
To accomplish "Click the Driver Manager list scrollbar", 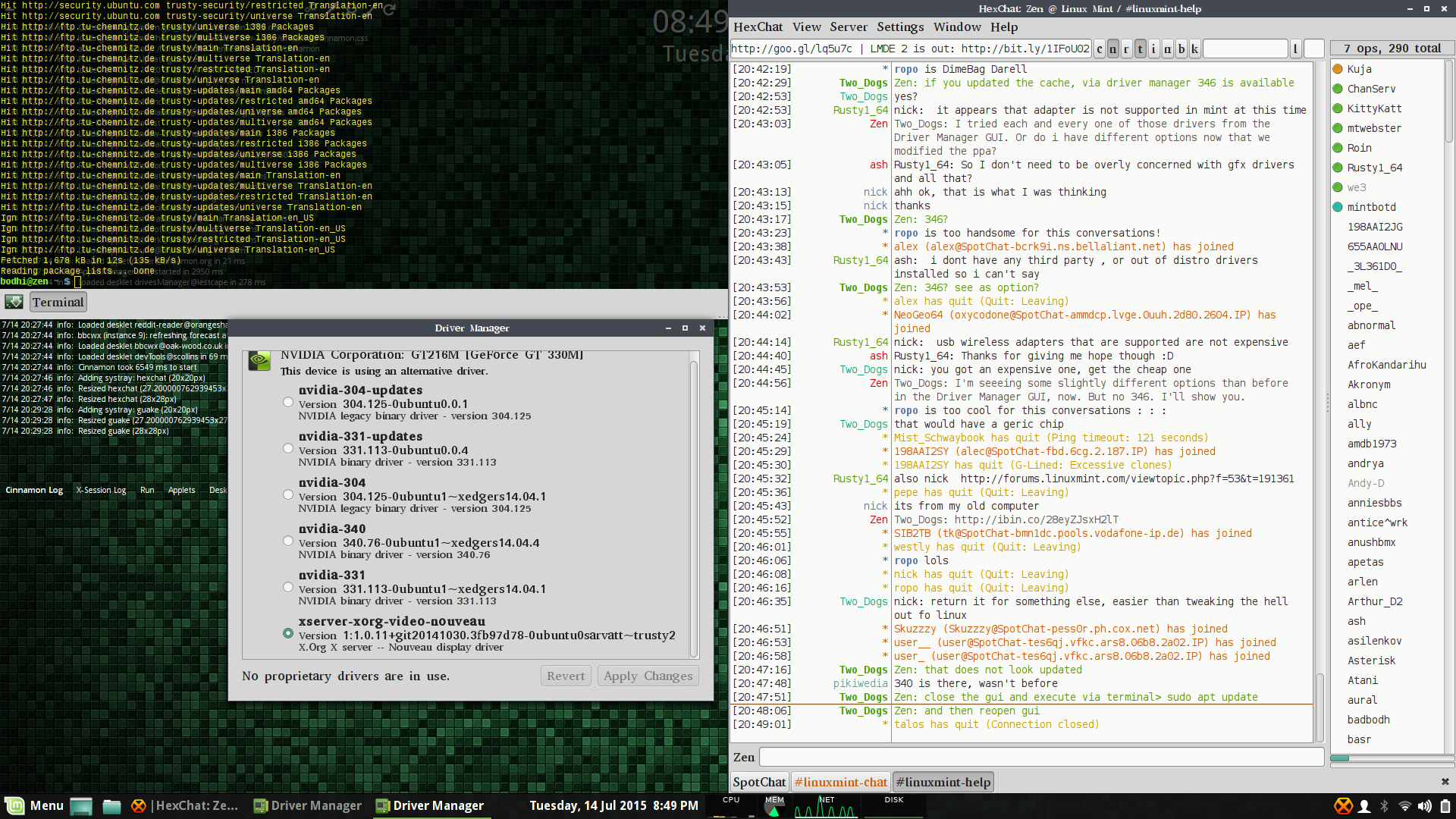I will tap(693, 507).
